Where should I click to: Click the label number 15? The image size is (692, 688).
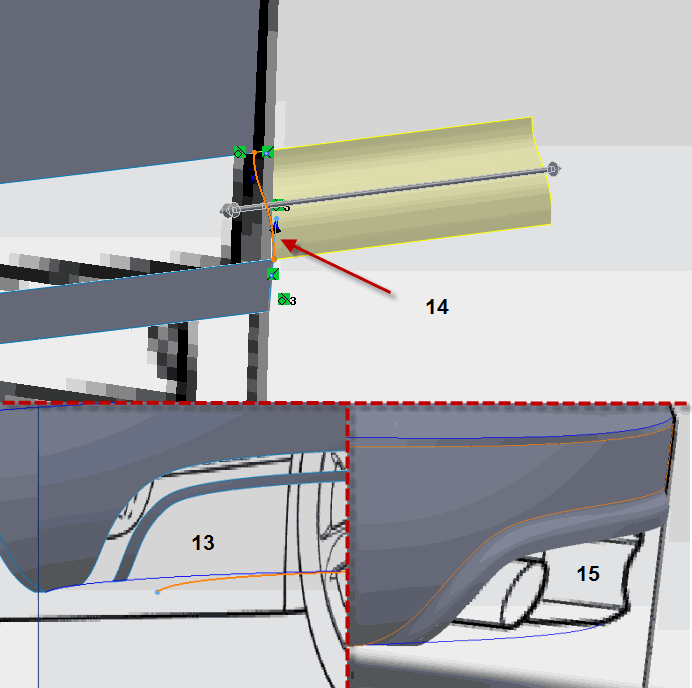click(x=588, y=573)
